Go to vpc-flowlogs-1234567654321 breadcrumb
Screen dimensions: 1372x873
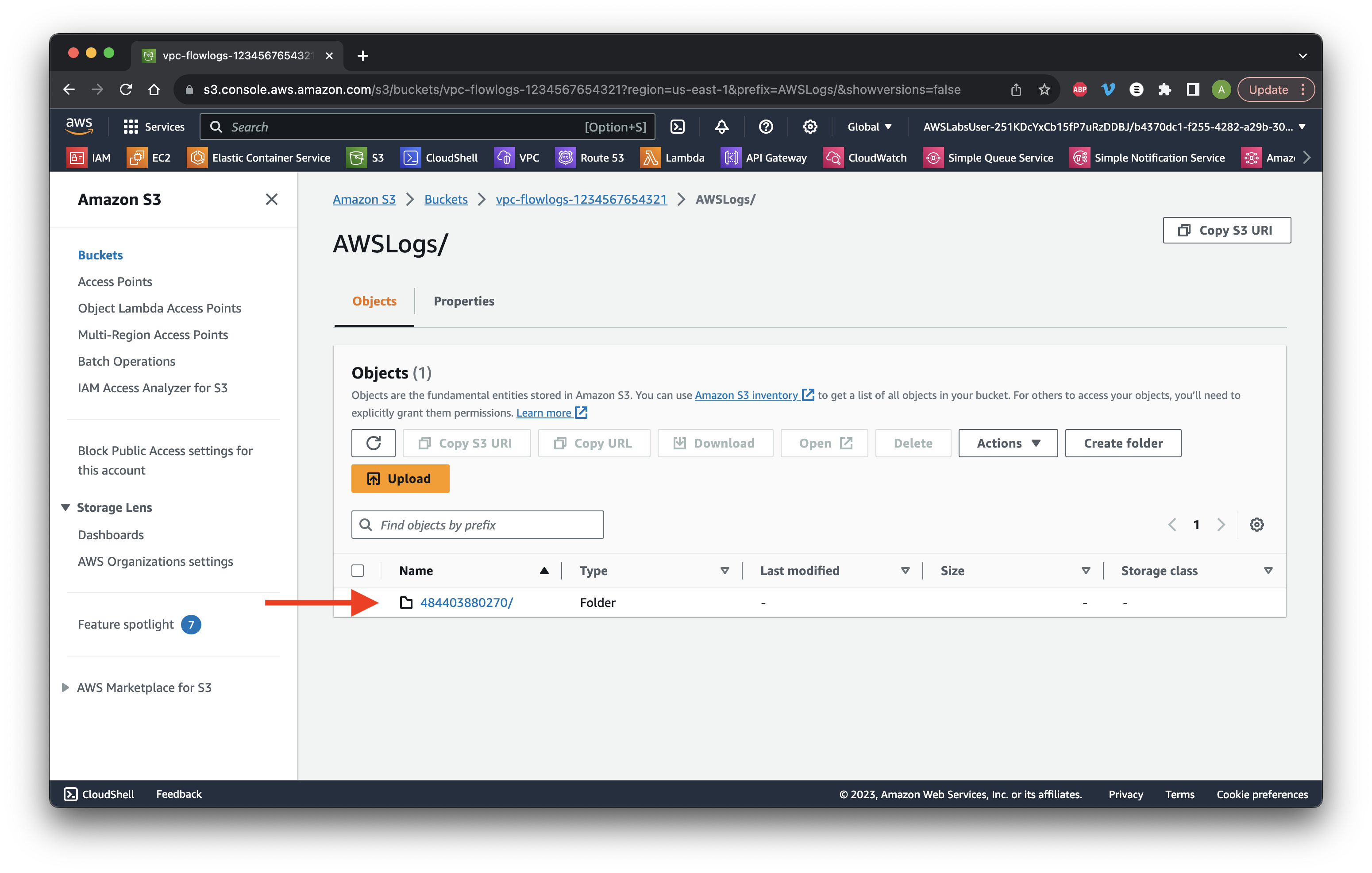[581, 199]
